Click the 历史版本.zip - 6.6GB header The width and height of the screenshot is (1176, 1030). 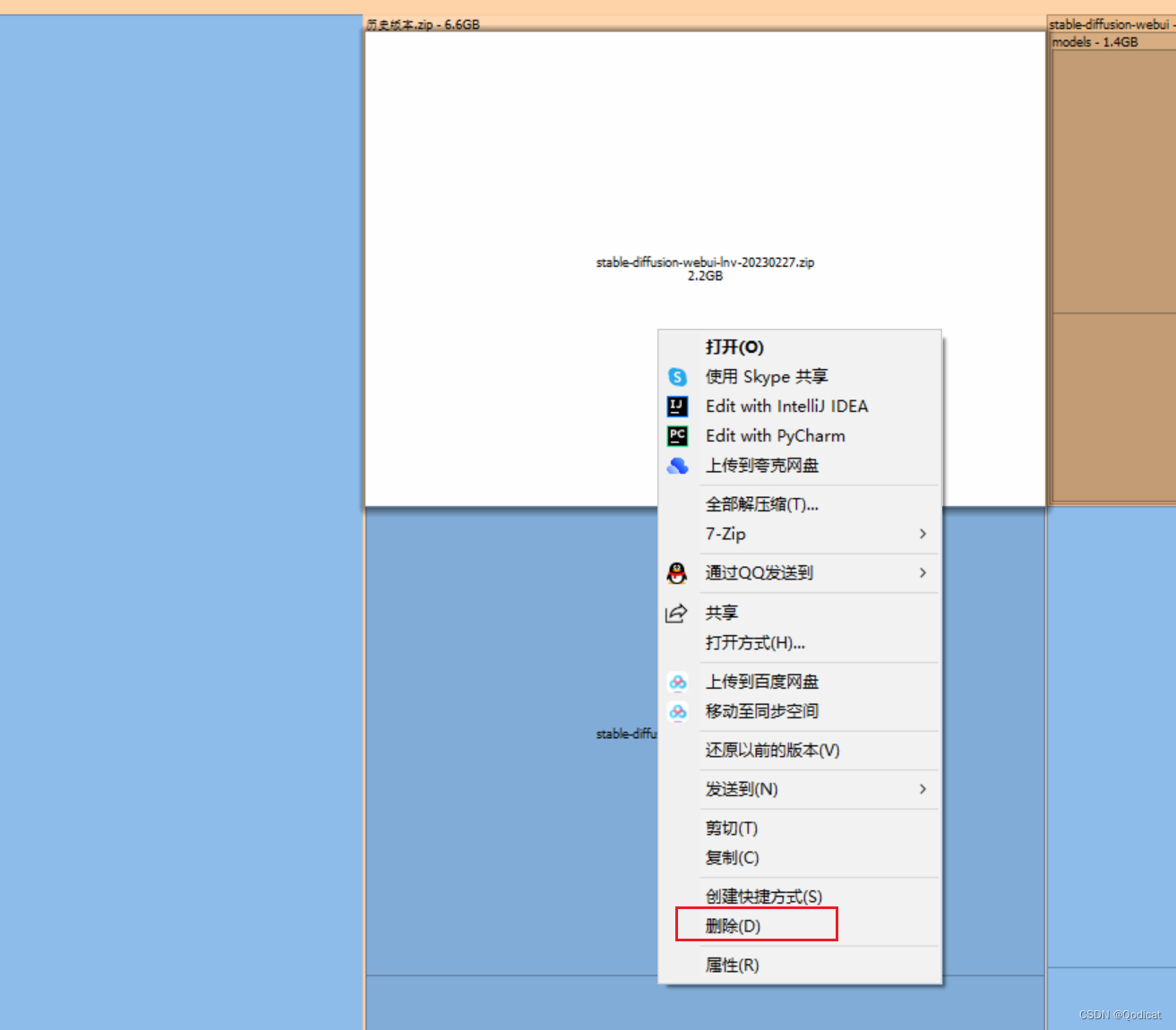coord(423,24)
